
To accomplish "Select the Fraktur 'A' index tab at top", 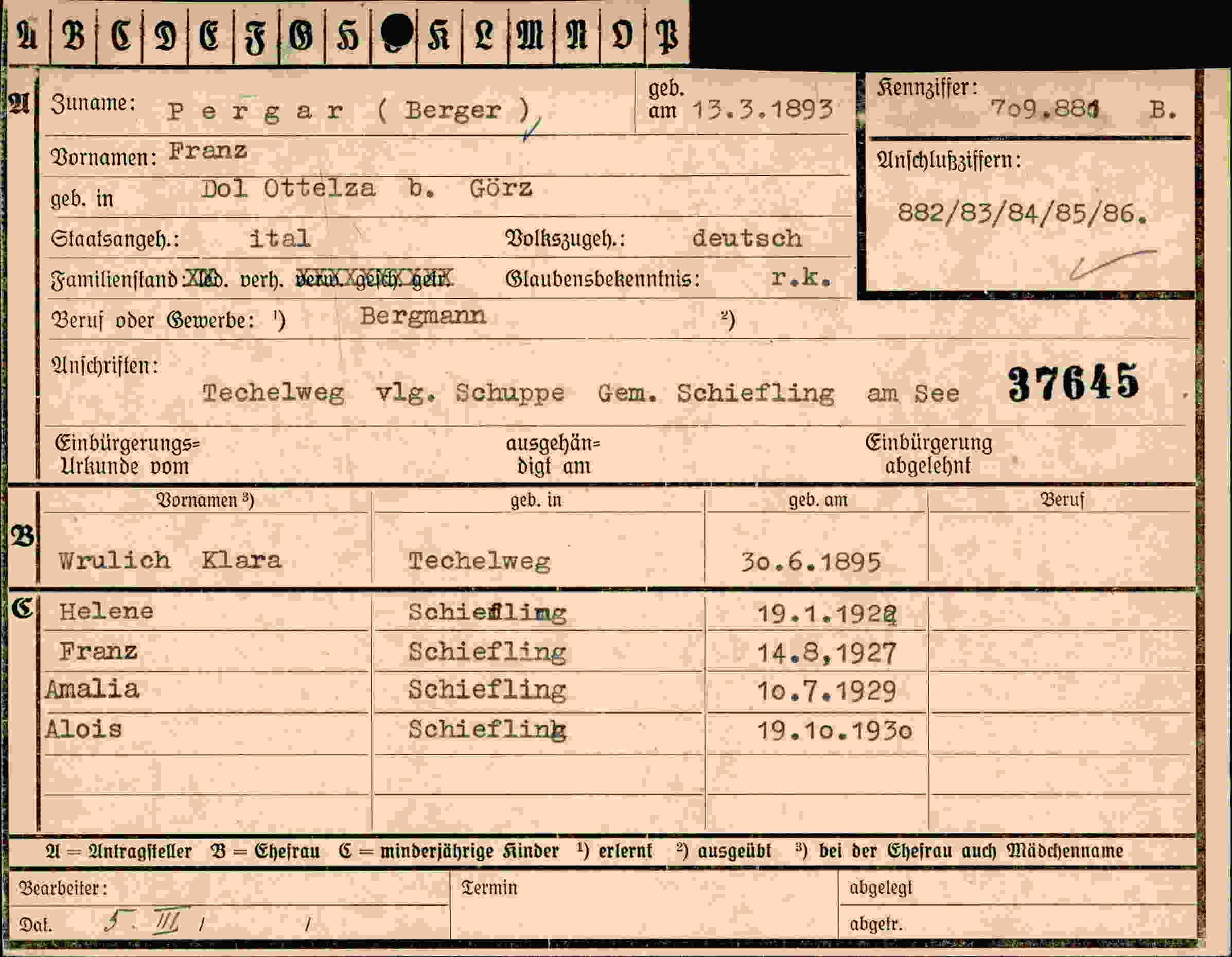I will tap(28, 35).
